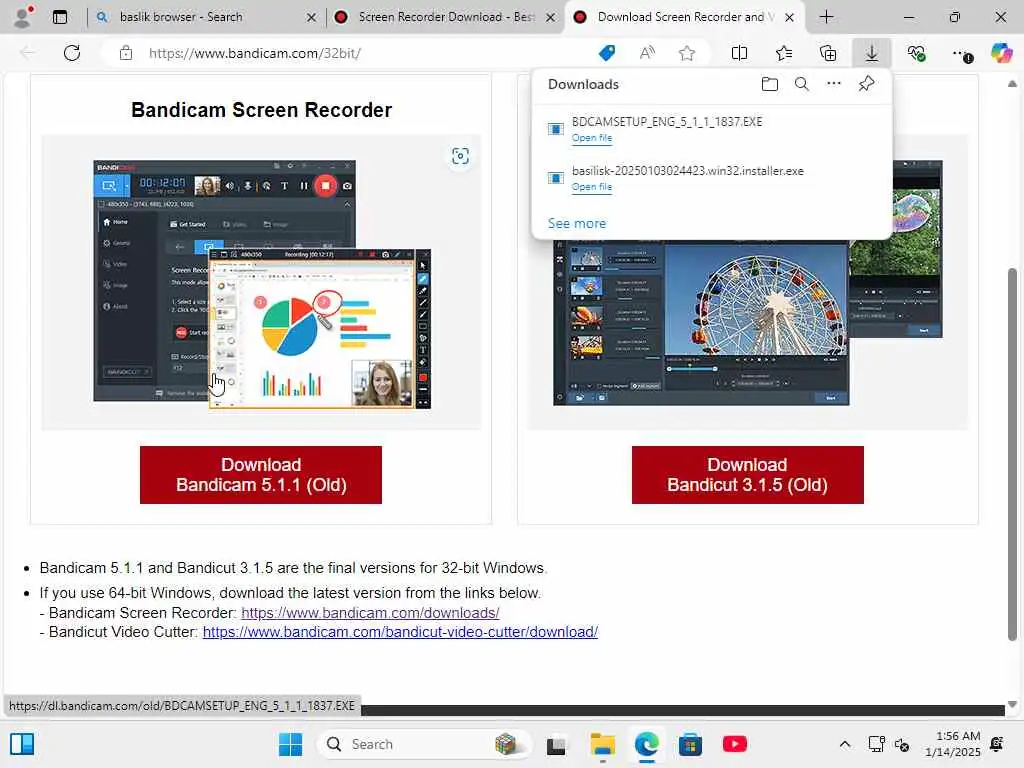Click the Edge icon in taskbar
Screen dimensions: 1024x768
pos(647,744)
